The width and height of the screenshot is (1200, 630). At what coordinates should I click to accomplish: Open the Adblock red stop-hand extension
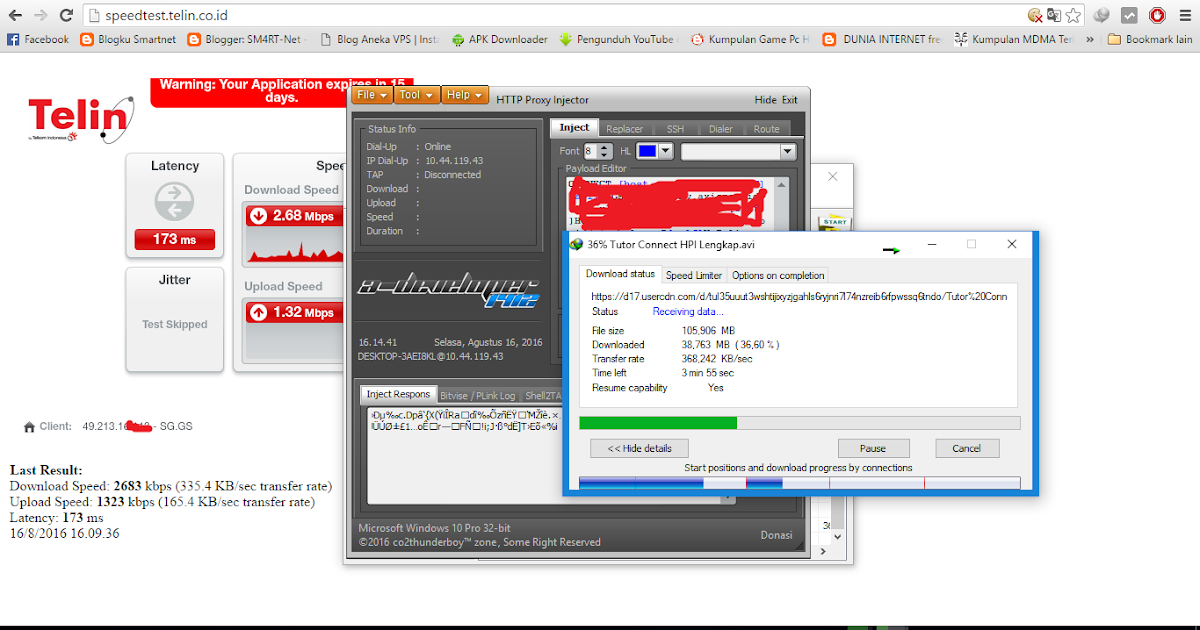[1157, 15]
